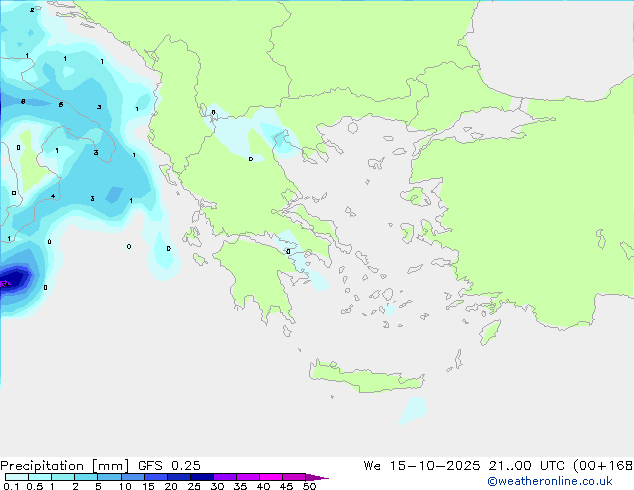The image size is (634, 490).
Task: Click the '0.1' legend scale label
Action: click(x=11, y=486)
